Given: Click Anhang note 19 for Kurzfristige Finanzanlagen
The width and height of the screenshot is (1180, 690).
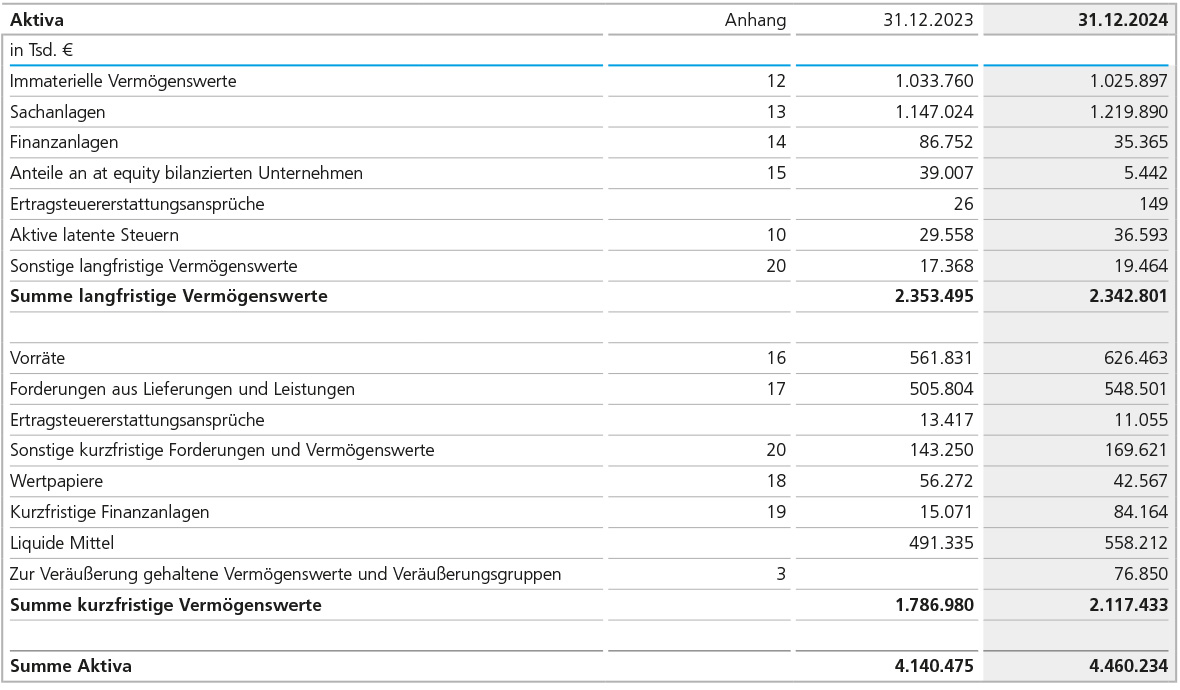Looking at the screenshot, I should tap(776, 512).
